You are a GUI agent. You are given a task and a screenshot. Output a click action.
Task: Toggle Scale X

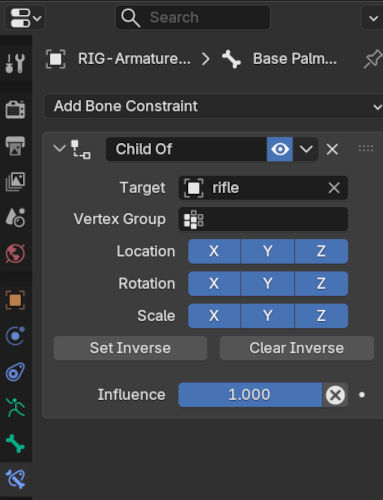[x=214, y=316]
